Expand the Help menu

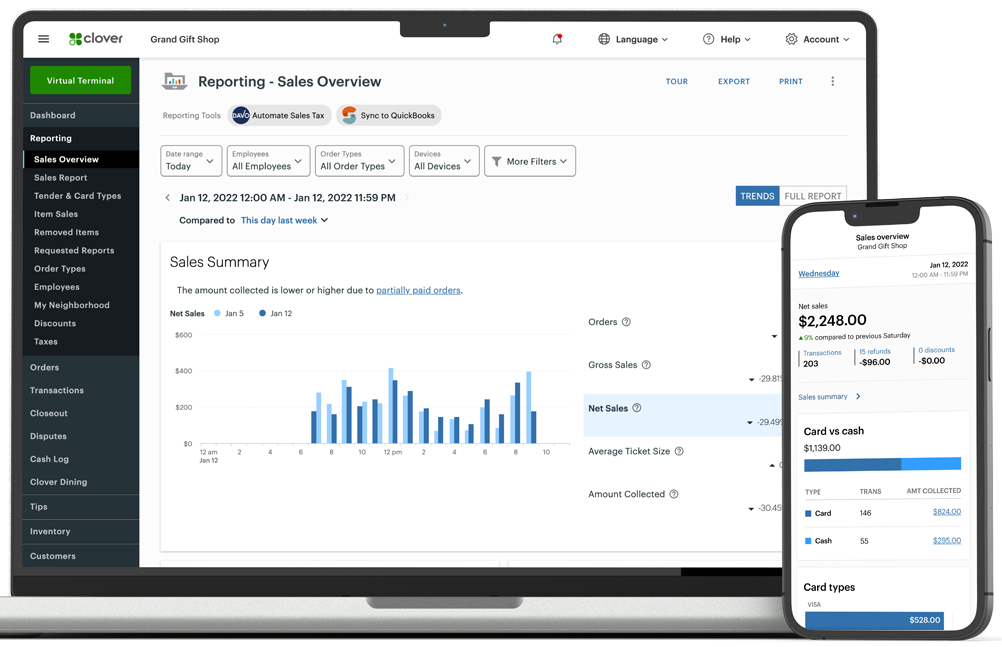click(x=727, y=39)
